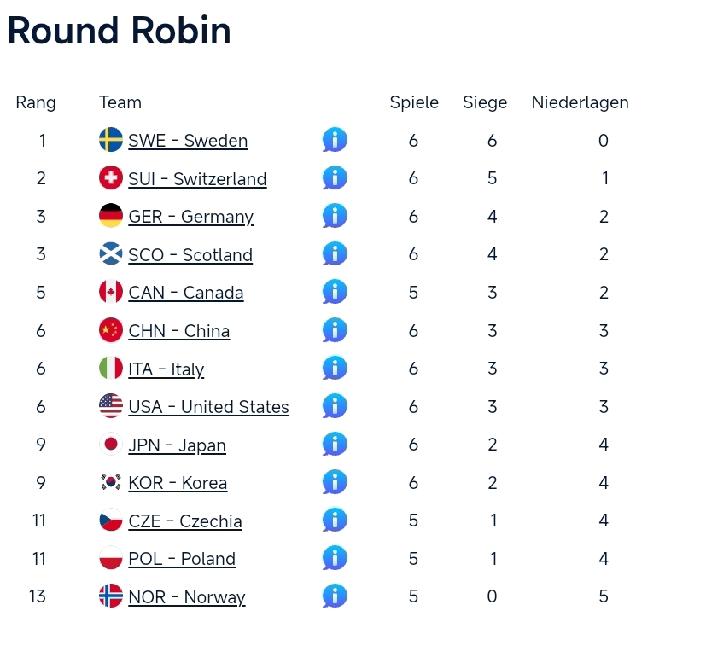This screenshot has height=647, width=709.
Task: Open info bubble for Norway
Action: (x=335, y=596)
